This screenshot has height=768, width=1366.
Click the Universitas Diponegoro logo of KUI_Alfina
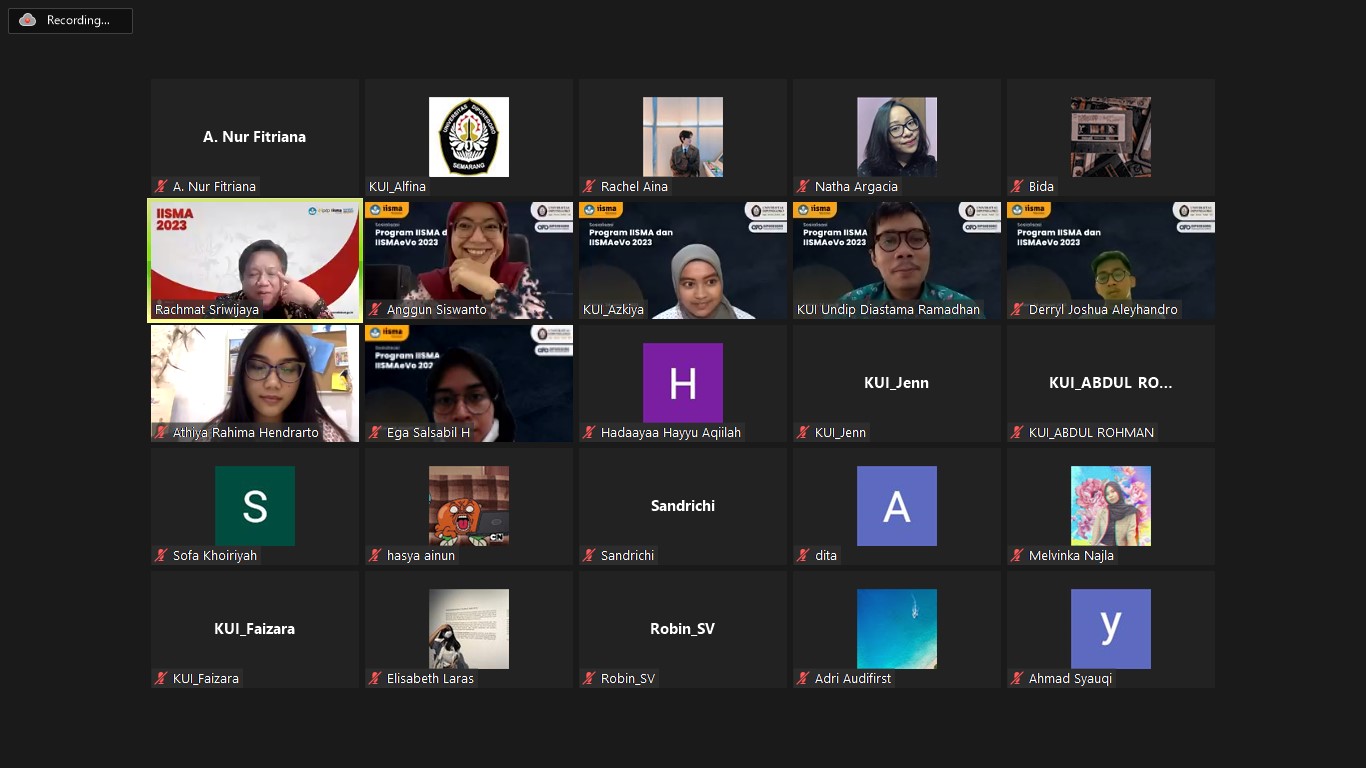(468, 137)
